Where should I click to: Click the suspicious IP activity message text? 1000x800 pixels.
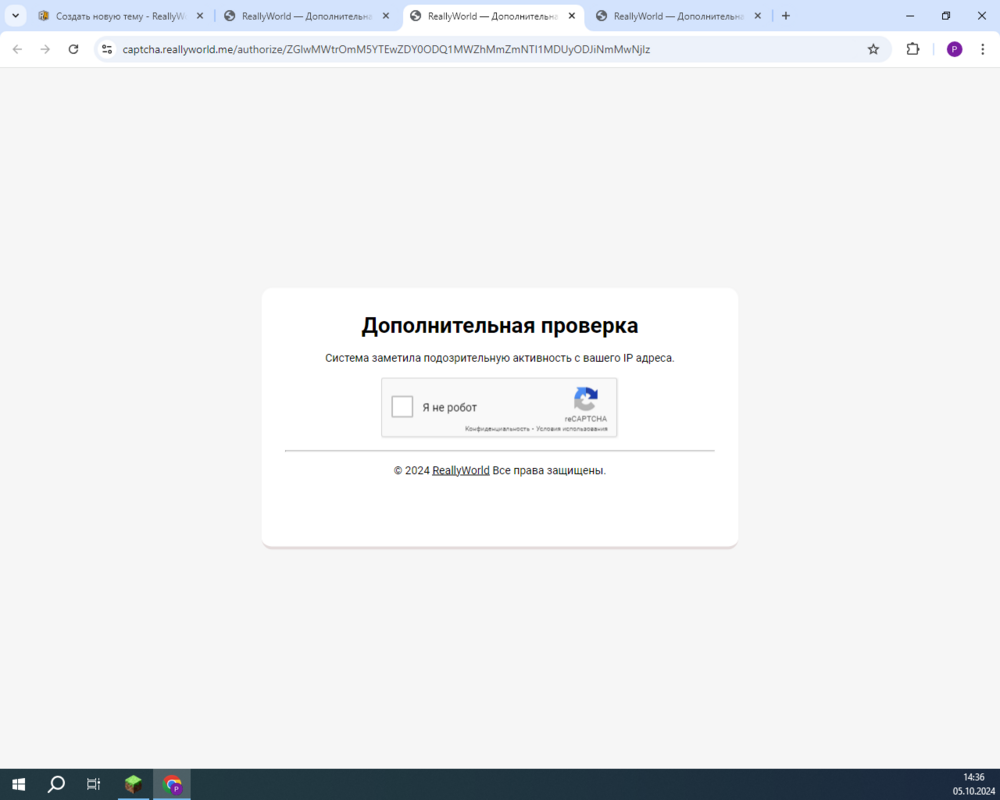coord(499,358)
